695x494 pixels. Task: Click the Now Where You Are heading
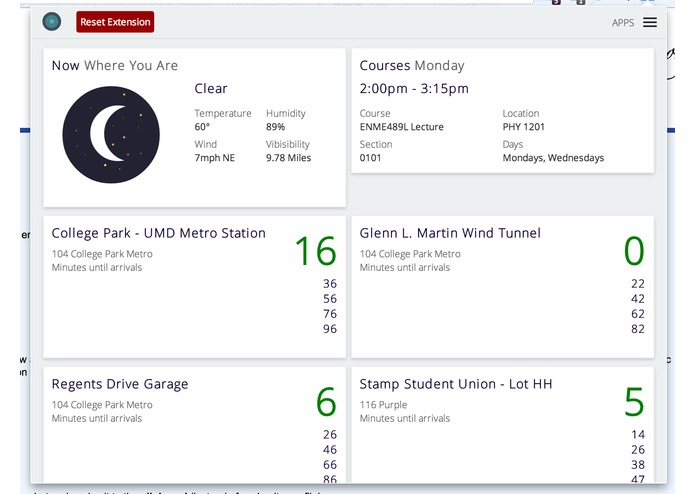point(115,66)
